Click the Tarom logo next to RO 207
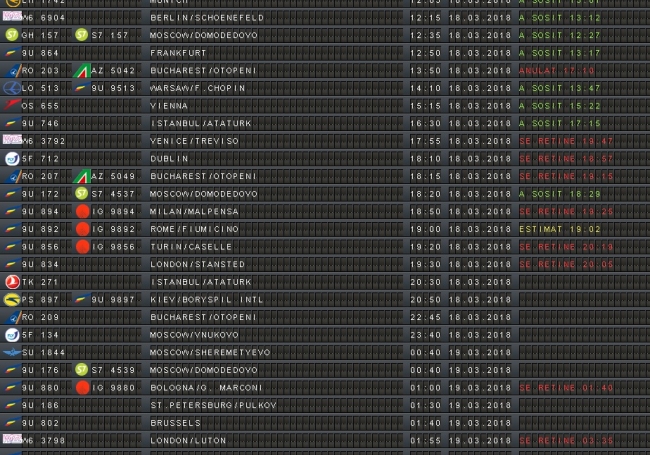Viewport: 650px width, 455px height. point(13,176)
